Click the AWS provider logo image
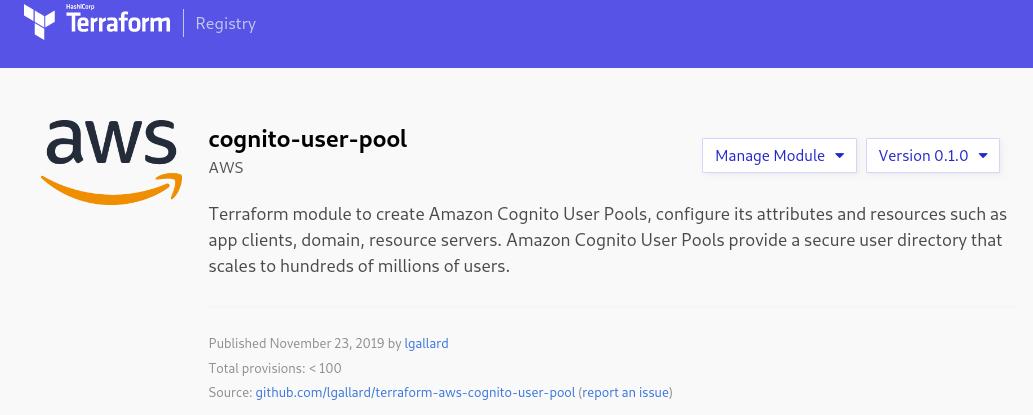This screenshot has width=1033, height=415. click(x=111, y=161)
